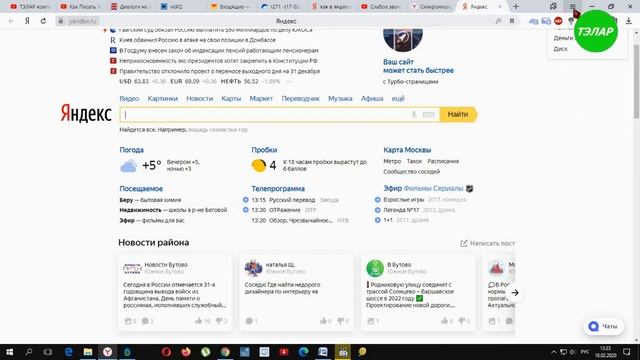The width and height of the screenshot is (640, 360).
Task: Click the Найти search button
Action: [458, 115]
